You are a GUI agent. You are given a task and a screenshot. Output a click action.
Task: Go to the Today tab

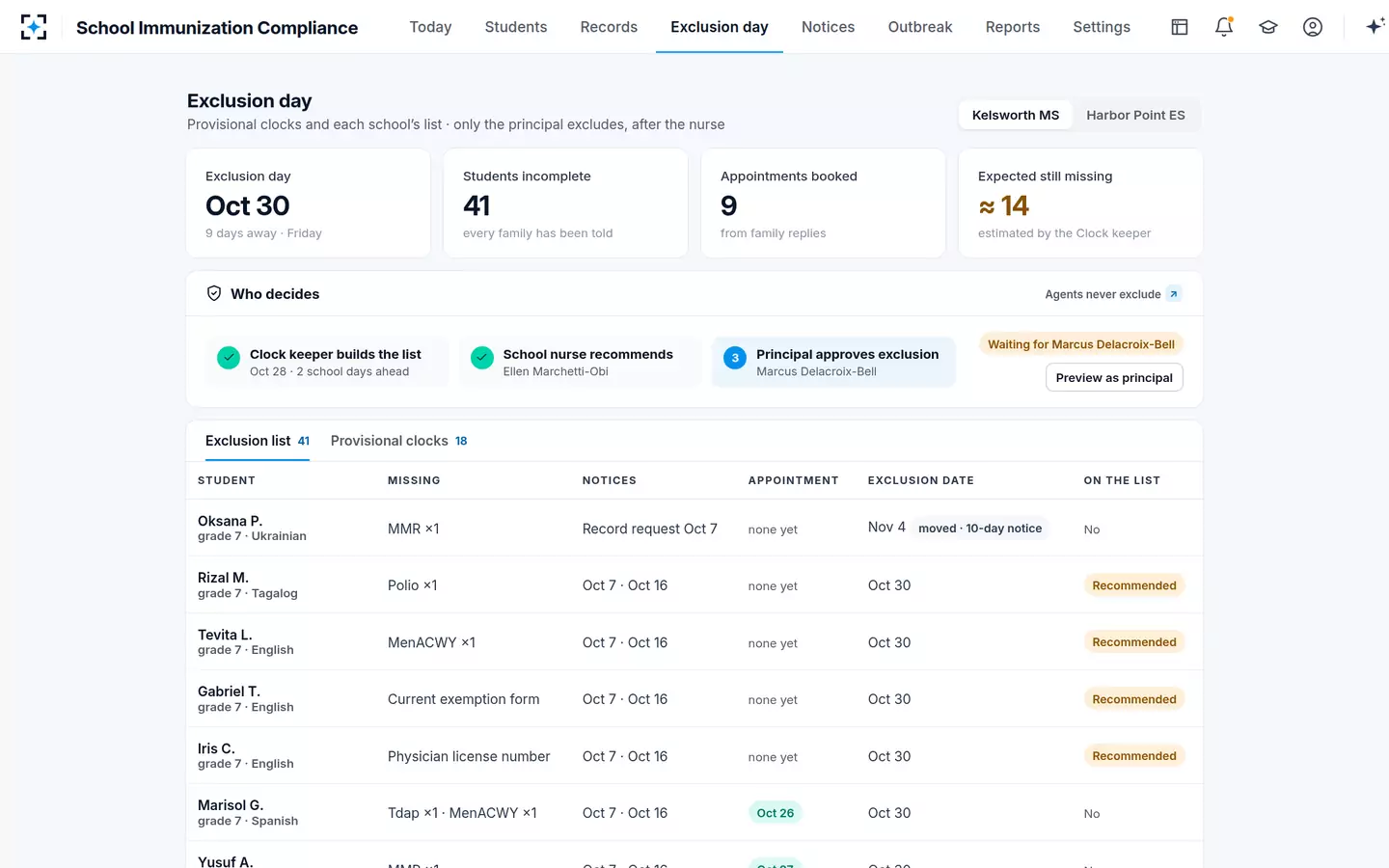click(x=430, y=27)
